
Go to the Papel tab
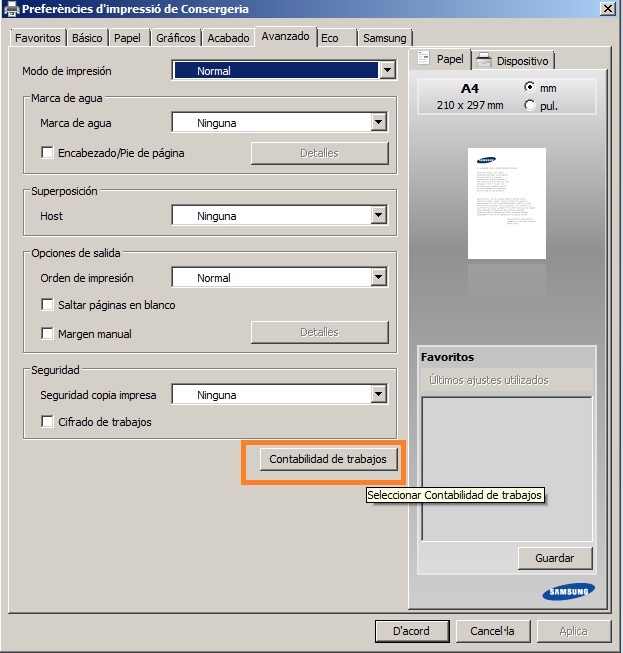point(127,38)
